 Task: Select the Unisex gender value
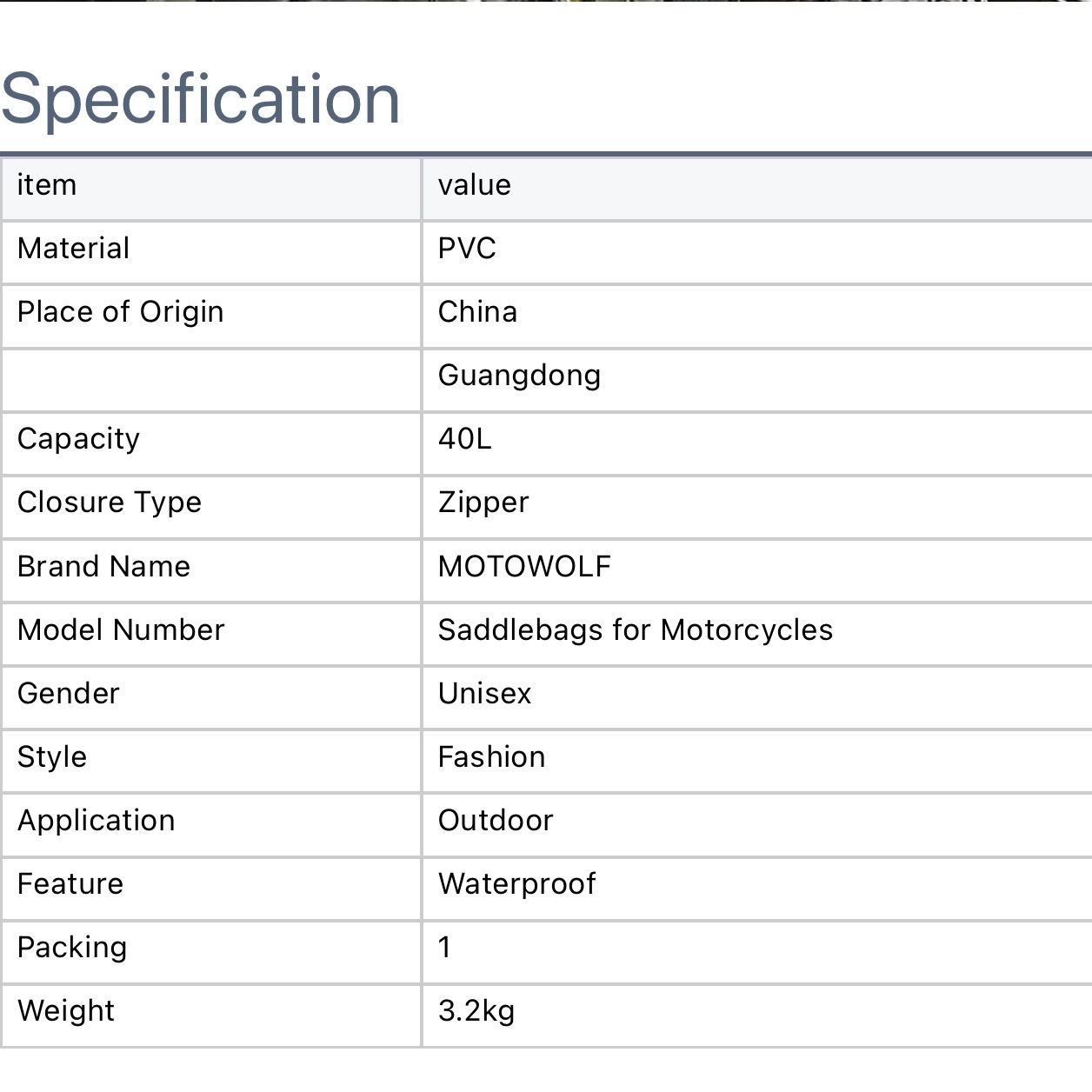[x=484, y=694]
